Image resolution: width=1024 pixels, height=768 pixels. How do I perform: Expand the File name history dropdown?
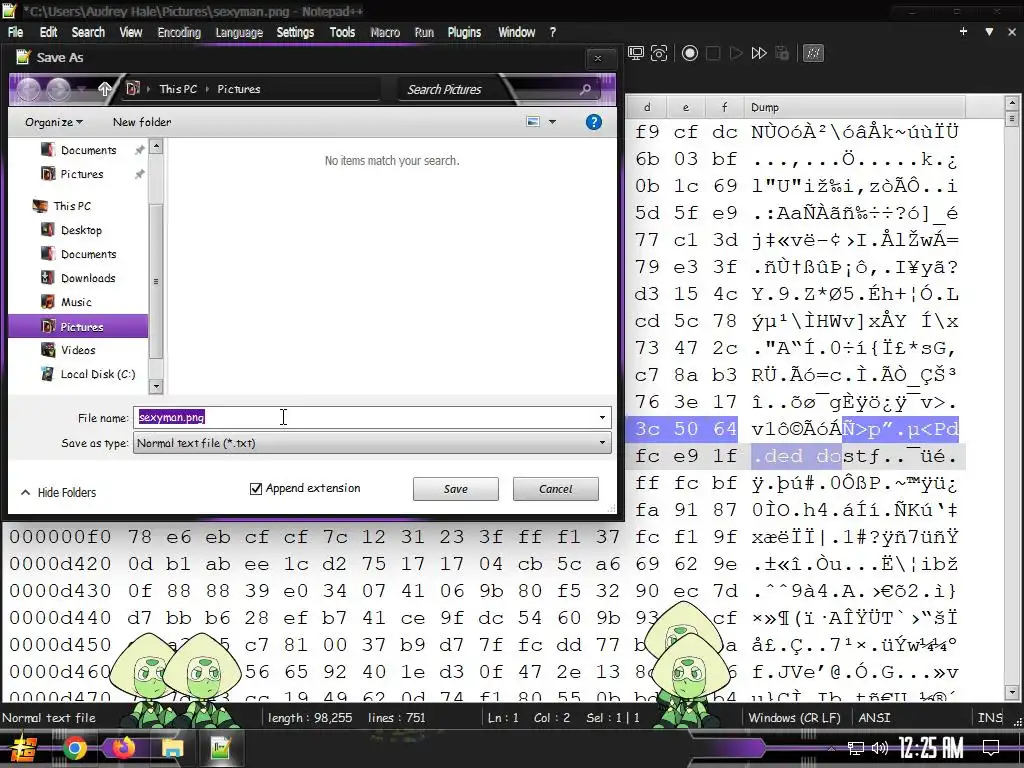tap(602, 417)
